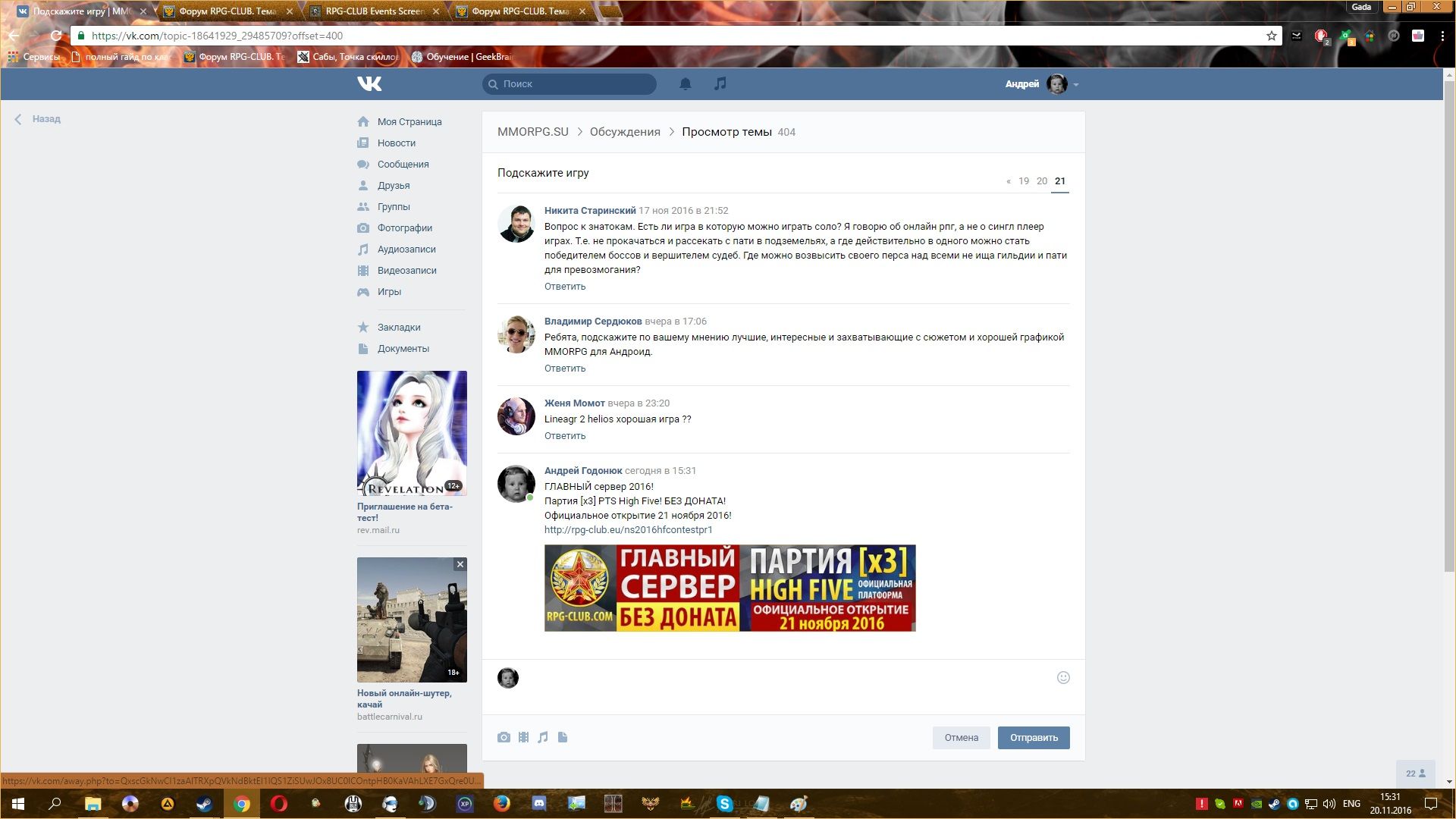Screen dimensions: 1456x819
Task: Open the notifications bell icon
Action: click(x=685, y=83)
